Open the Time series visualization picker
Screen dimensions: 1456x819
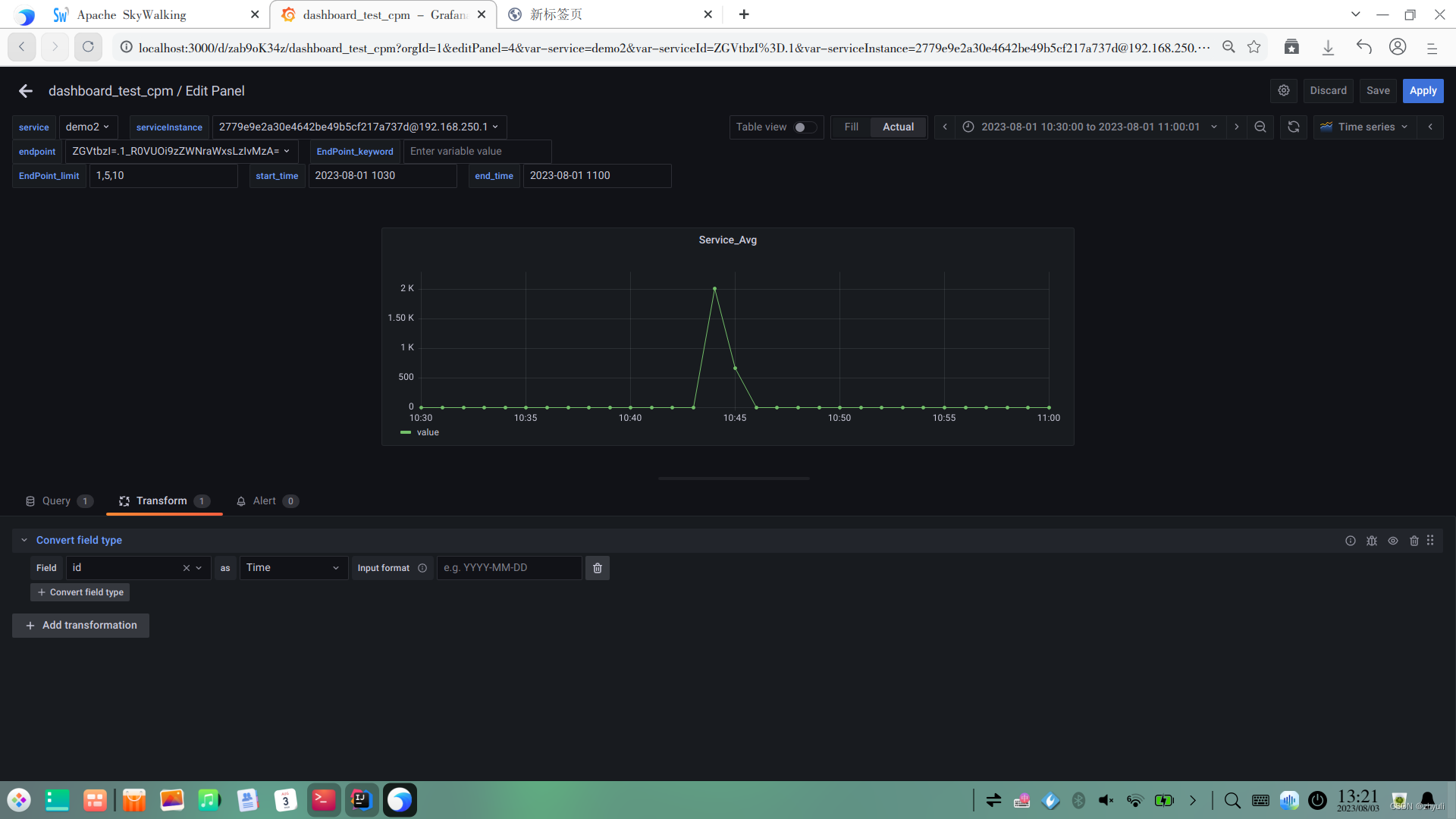1363,127
